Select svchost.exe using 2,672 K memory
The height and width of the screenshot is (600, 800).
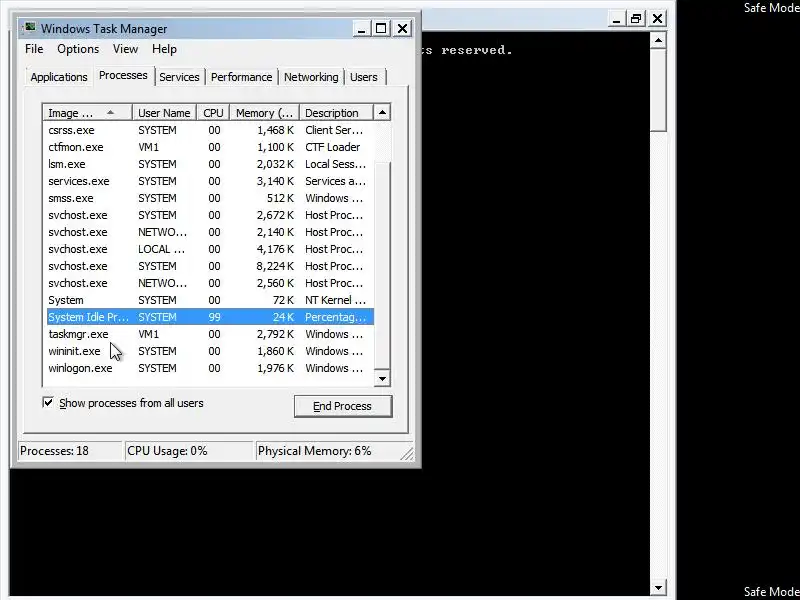pos(210,215)
